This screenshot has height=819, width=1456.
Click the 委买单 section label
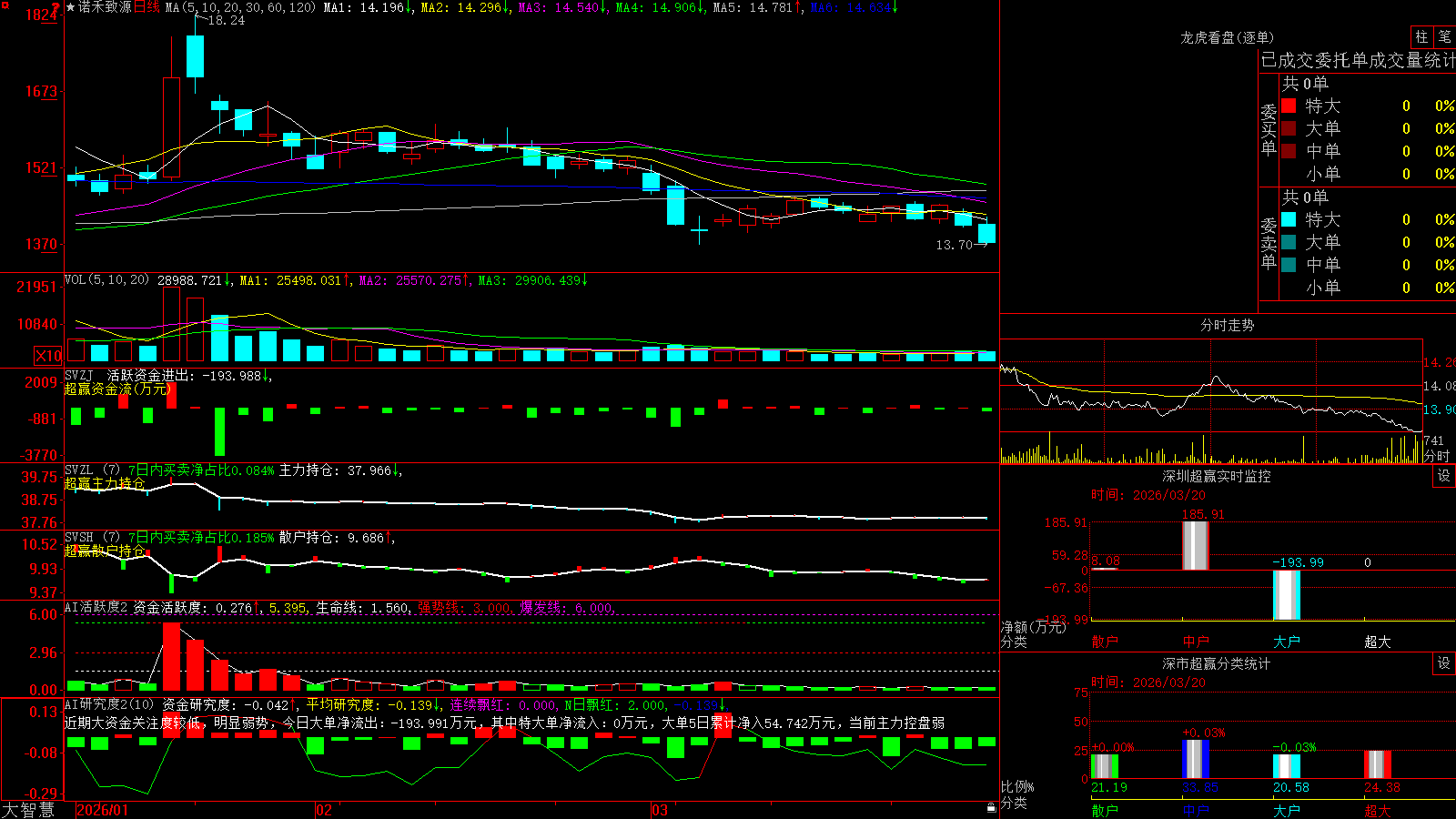(x=1269, y=129)
